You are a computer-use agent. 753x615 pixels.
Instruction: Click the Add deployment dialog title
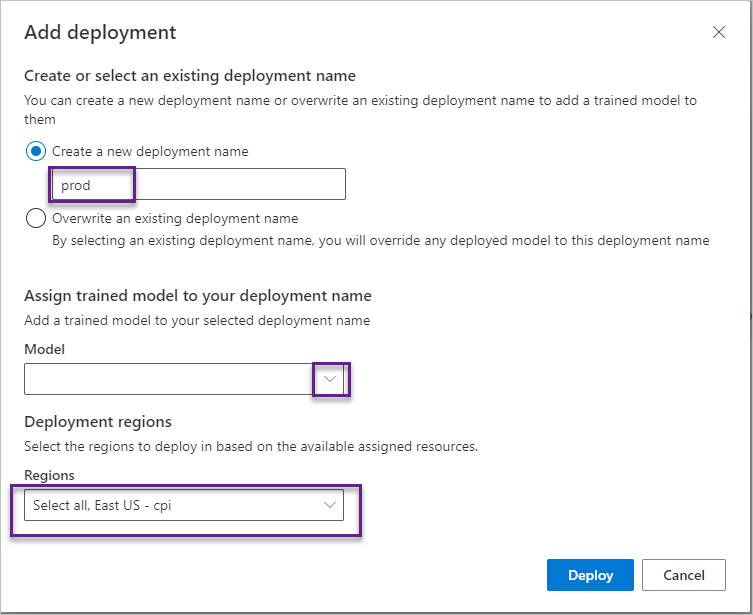click(100, 33)
